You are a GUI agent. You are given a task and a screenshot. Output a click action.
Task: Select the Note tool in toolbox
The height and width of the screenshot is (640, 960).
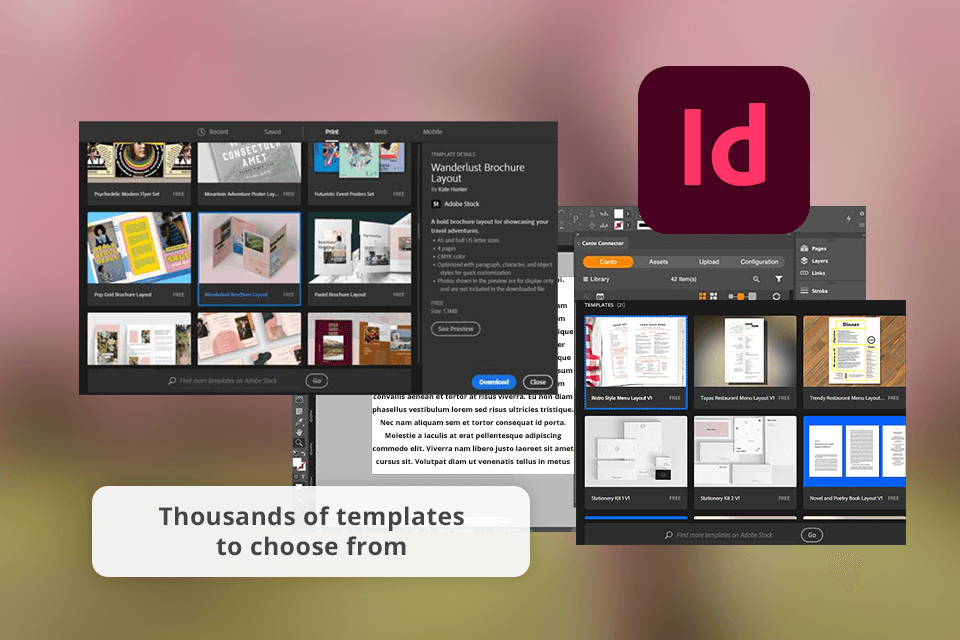coord(299,411)
